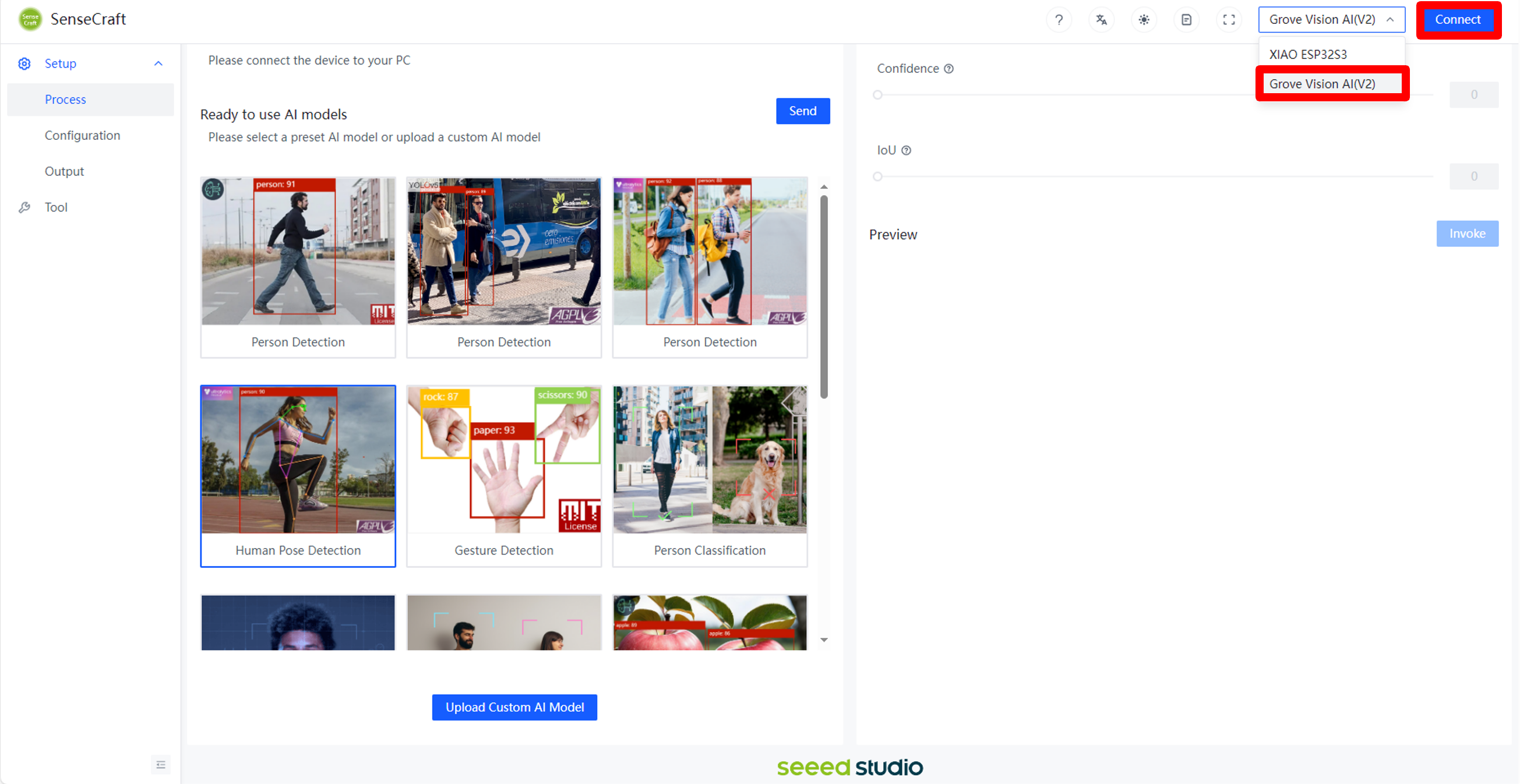Viewport: 1520px width, 784px height.
Task: Go to the Configuration menu item
Action: click(x=82, y=135)
